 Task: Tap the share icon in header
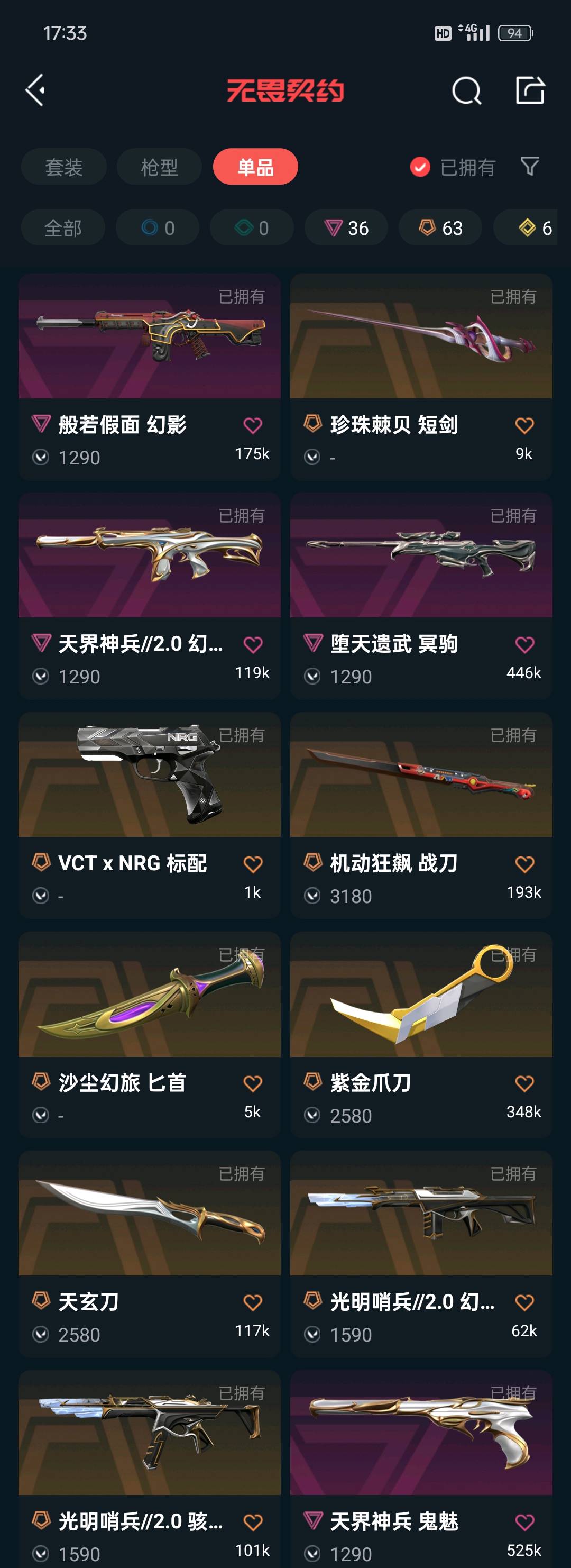pos(530,90)
